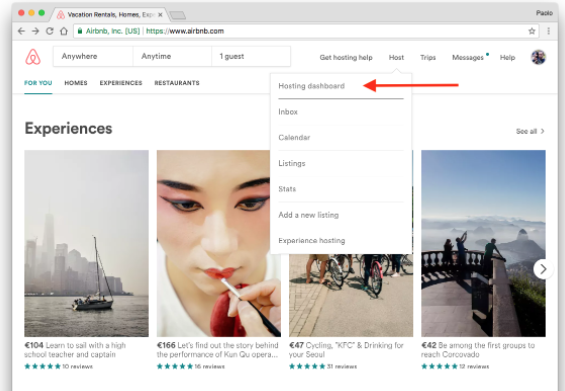Screen dimensions: 565x391
Task: Click the user profile avatar
Action: 538,57
